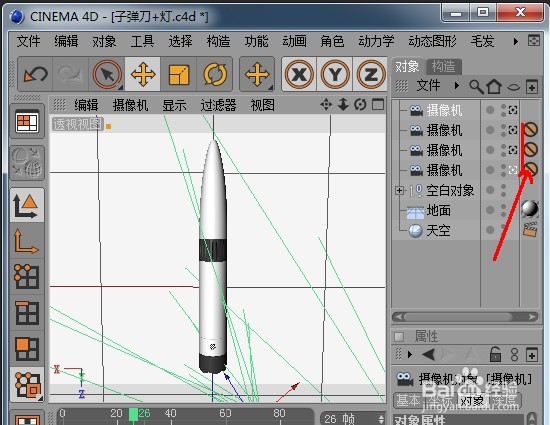The image size is (550, 425).
Task: Open the 动画 menu
Action: pos(294,41)
